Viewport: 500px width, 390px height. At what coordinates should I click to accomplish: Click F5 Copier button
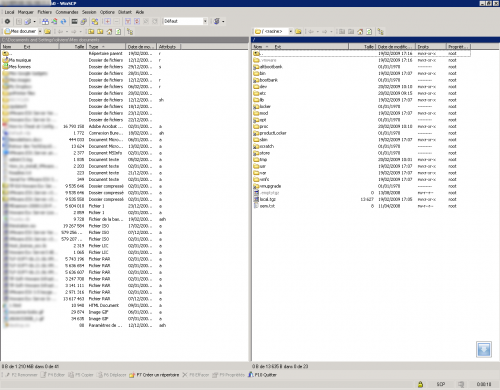(81, 375)
